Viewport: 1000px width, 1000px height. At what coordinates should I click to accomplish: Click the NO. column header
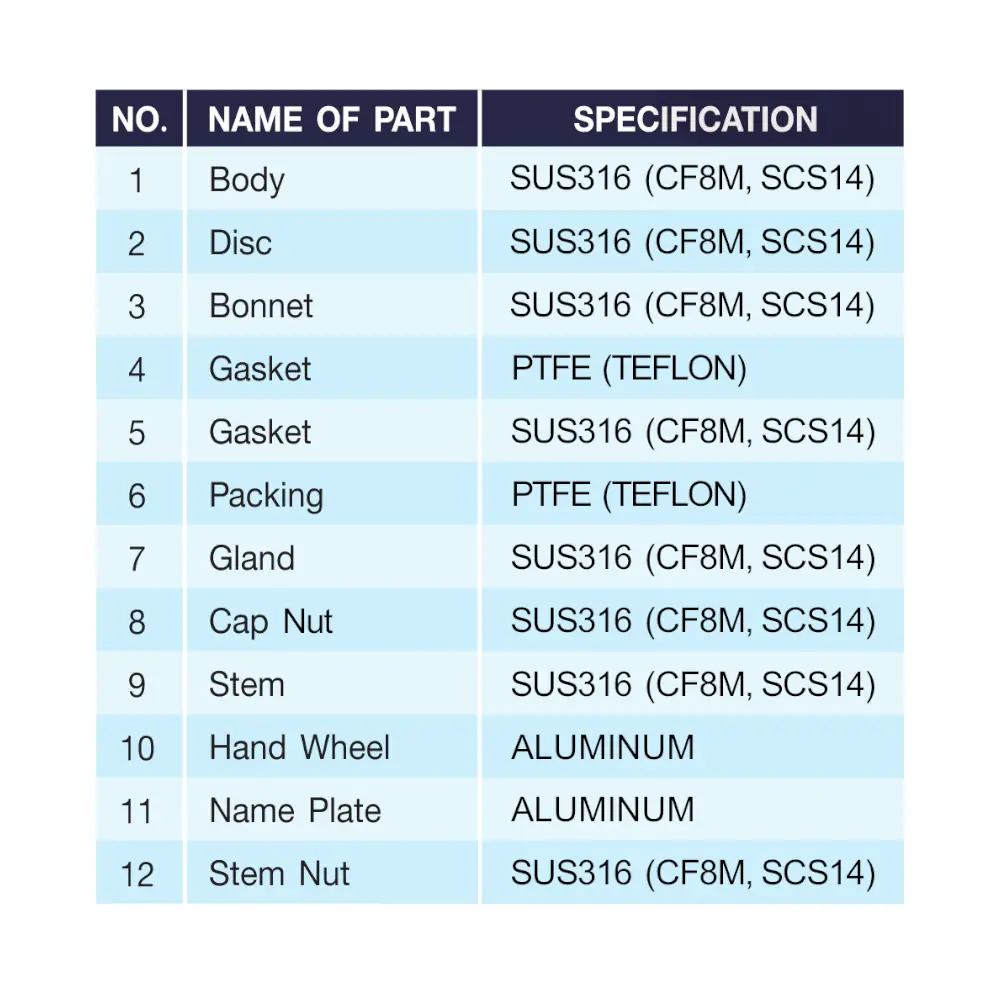pyautogui.click(x=140, y=119)
